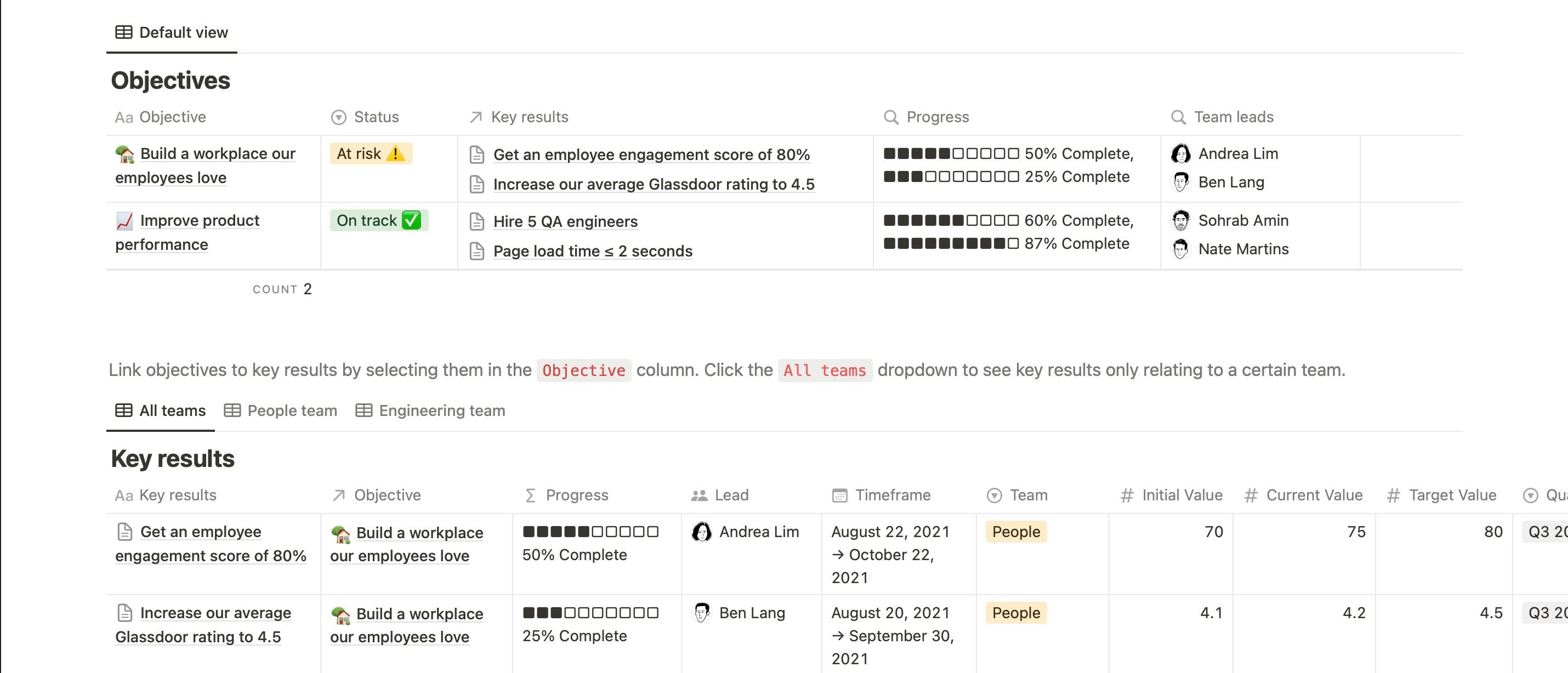Click the sigma icon on the Progress column

(530, 495)
